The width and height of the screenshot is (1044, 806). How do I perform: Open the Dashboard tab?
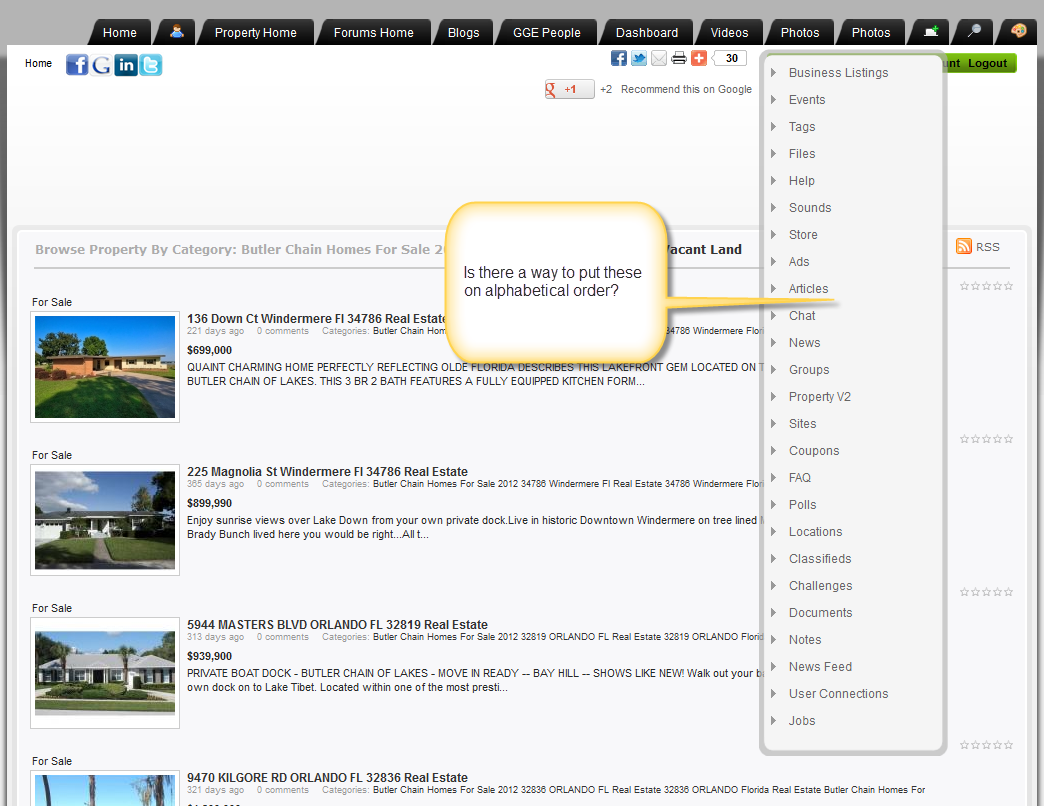(646, 32)
